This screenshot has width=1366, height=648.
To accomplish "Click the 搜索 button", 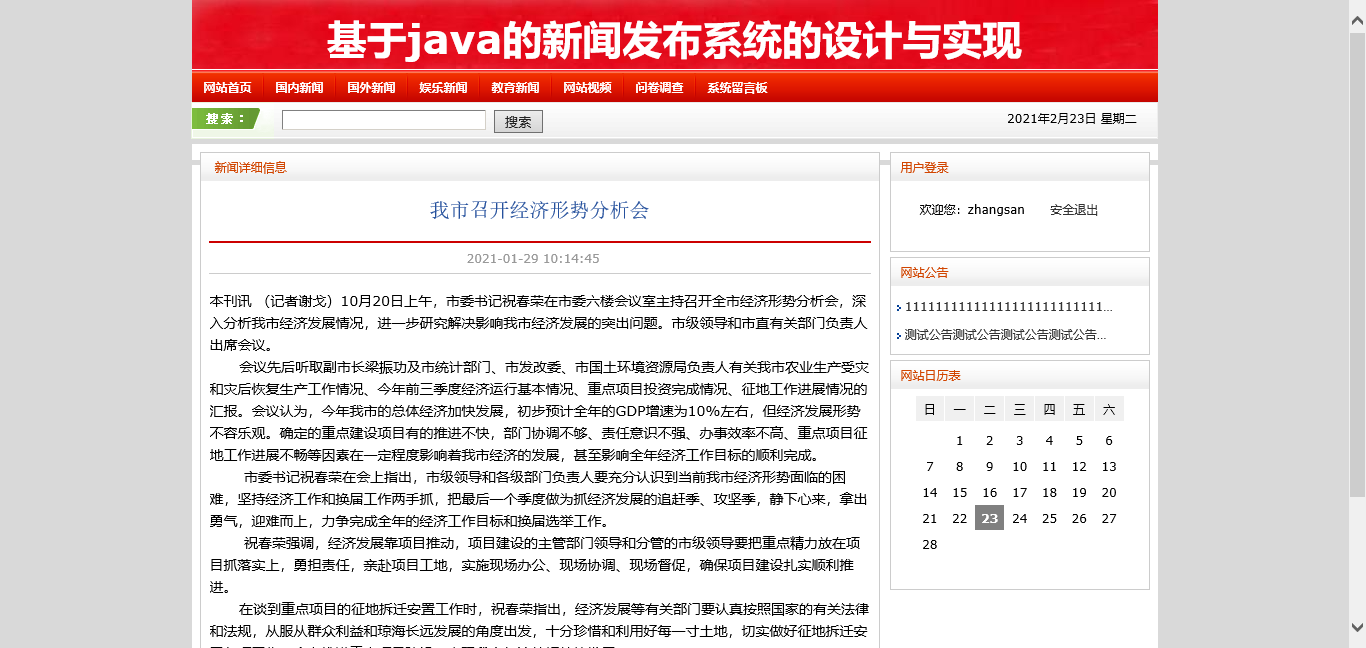I will click(518, 121).
